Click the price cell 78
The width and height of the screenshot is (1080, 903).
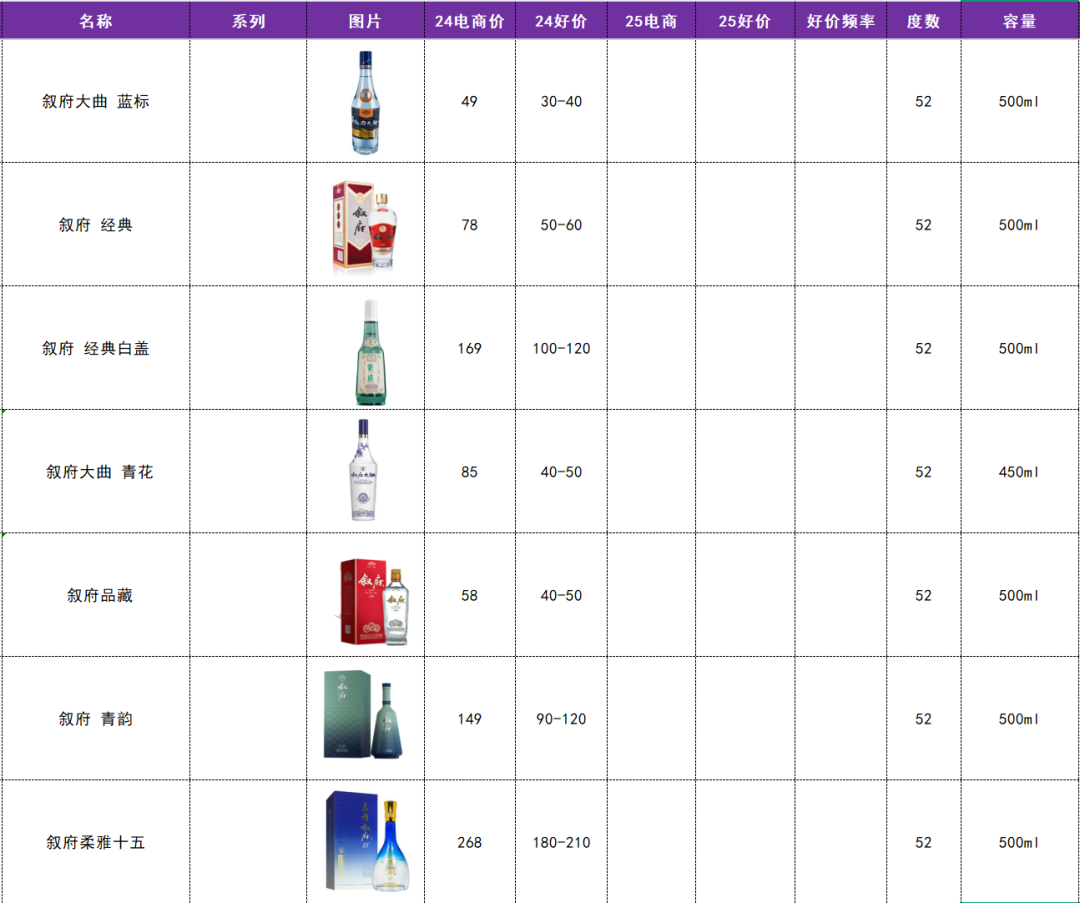click(470, 225)
